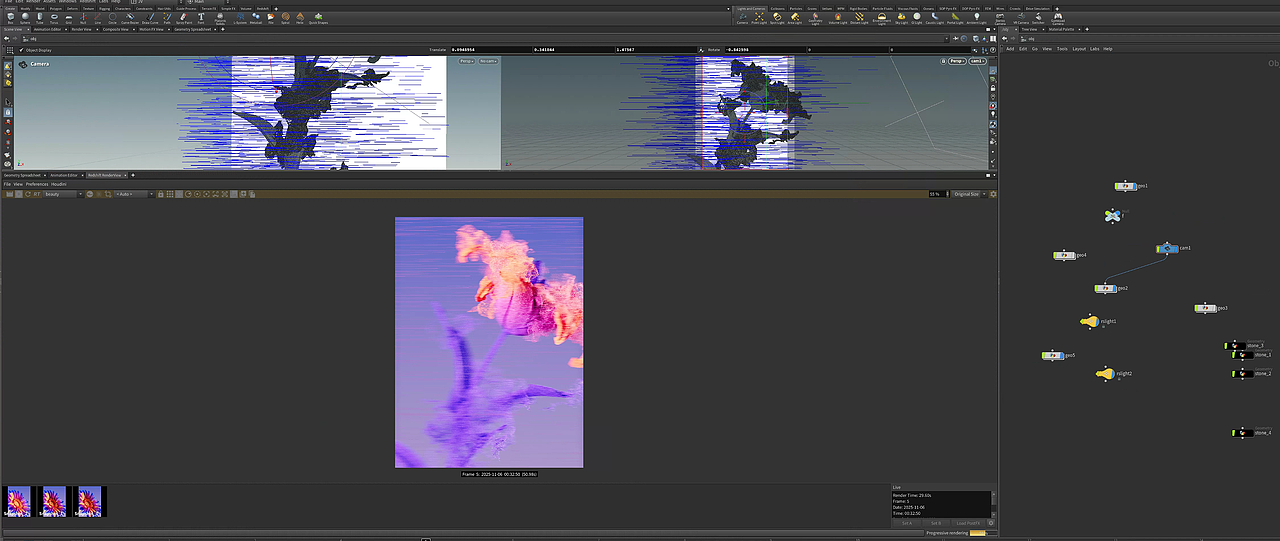The height and width of the screenshot is (541, 1280).
Task: Select the Spray Paint tool
Action: (182, 18)
